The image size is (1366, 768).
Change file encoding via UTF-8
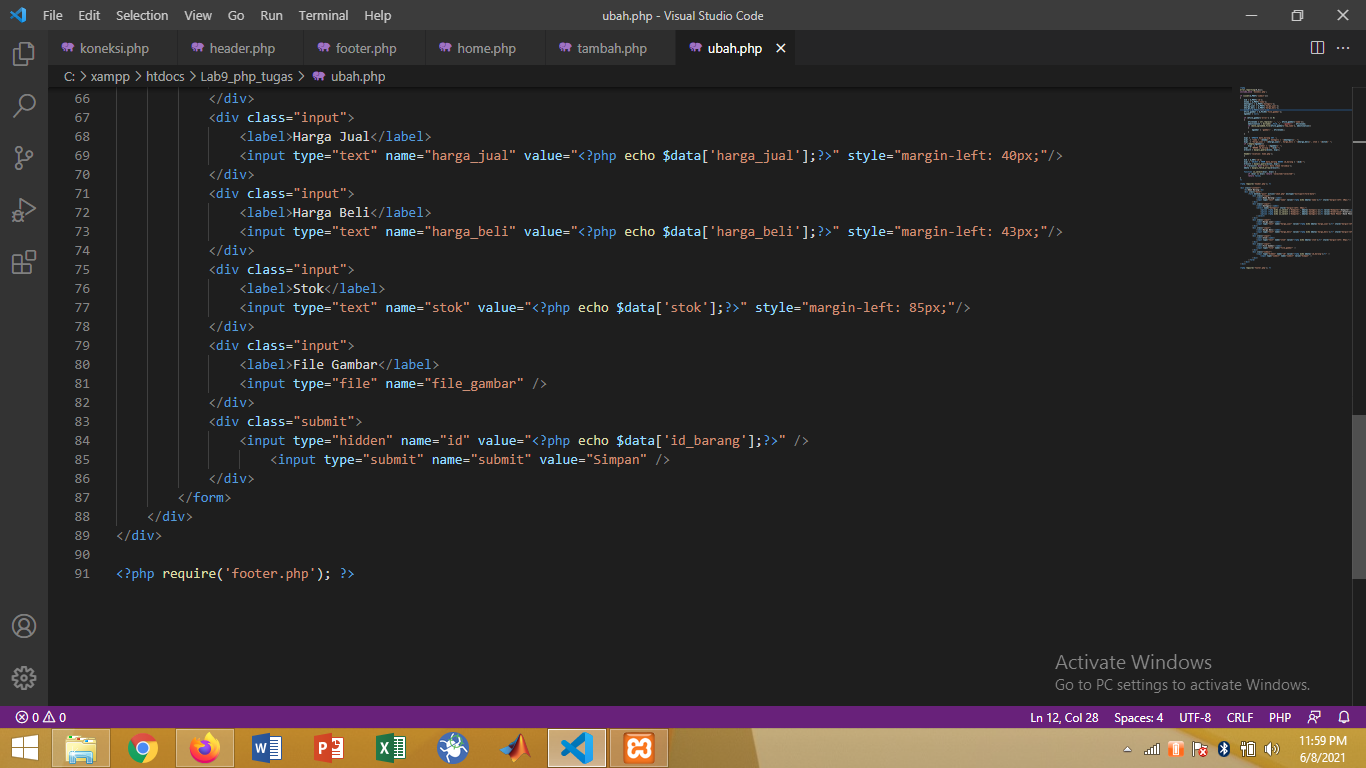coord(1195,717)
